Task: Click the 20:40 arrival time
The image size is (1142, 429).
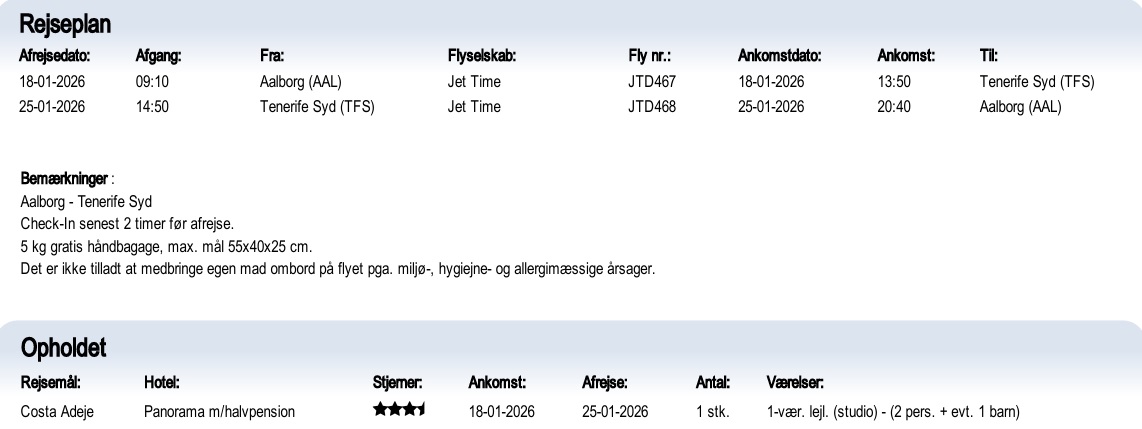Action: 894,107
